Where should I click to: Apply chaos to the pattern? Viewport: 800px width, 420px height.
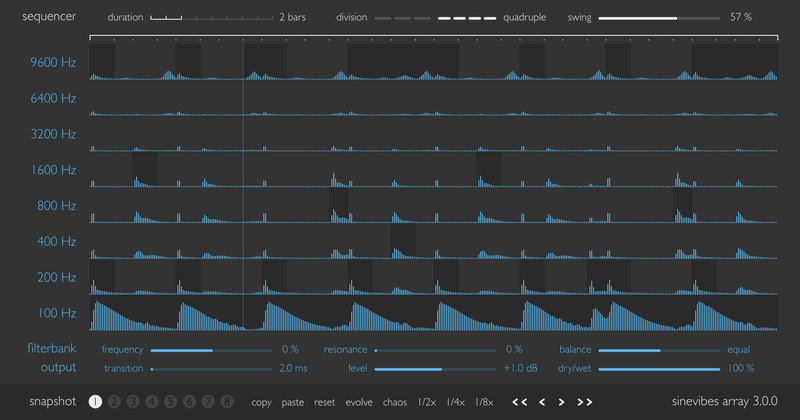(x=395, y=402)
